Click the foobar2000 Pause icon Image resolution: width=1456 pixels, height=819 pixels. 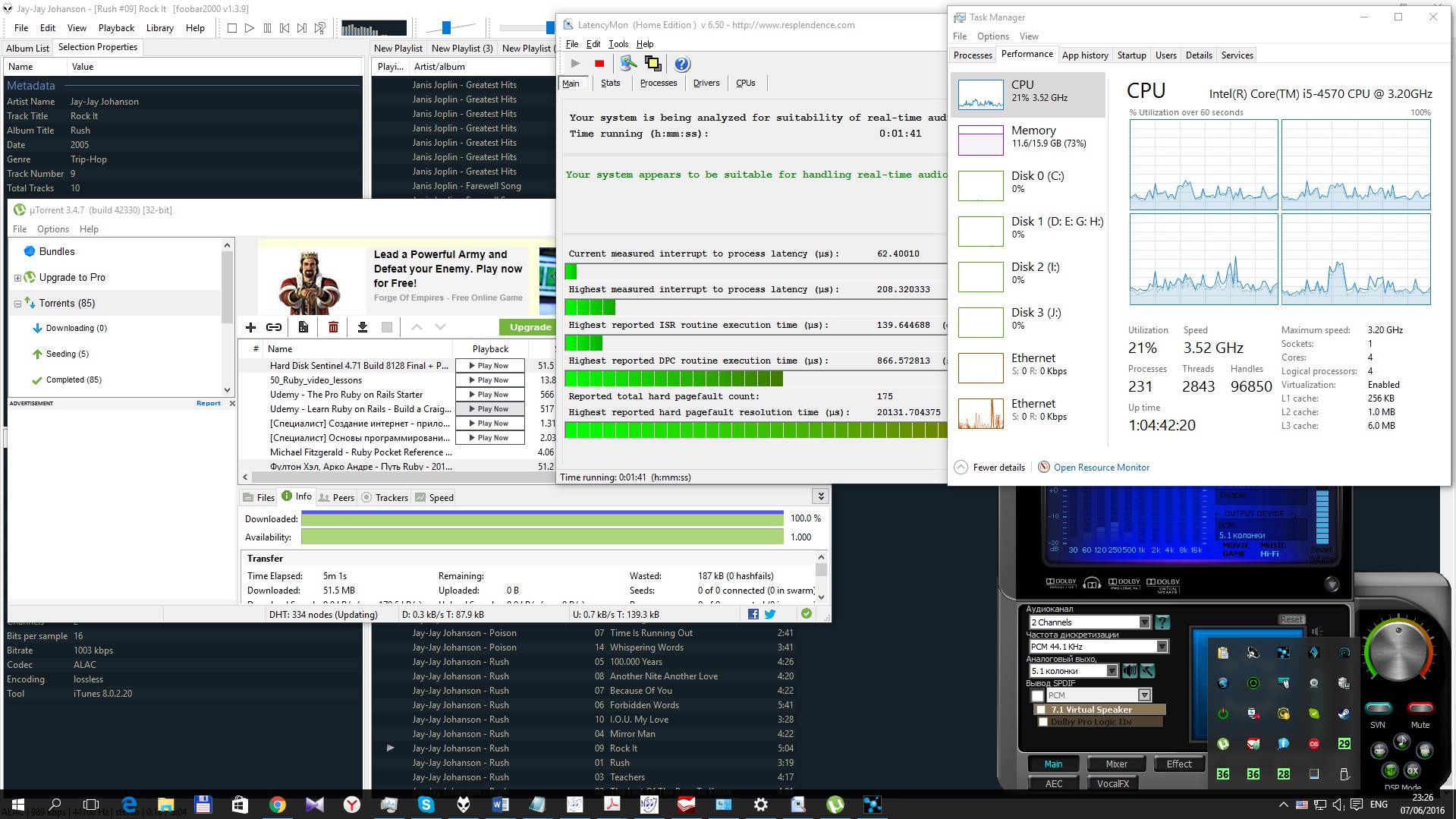(x=267, y=28)
